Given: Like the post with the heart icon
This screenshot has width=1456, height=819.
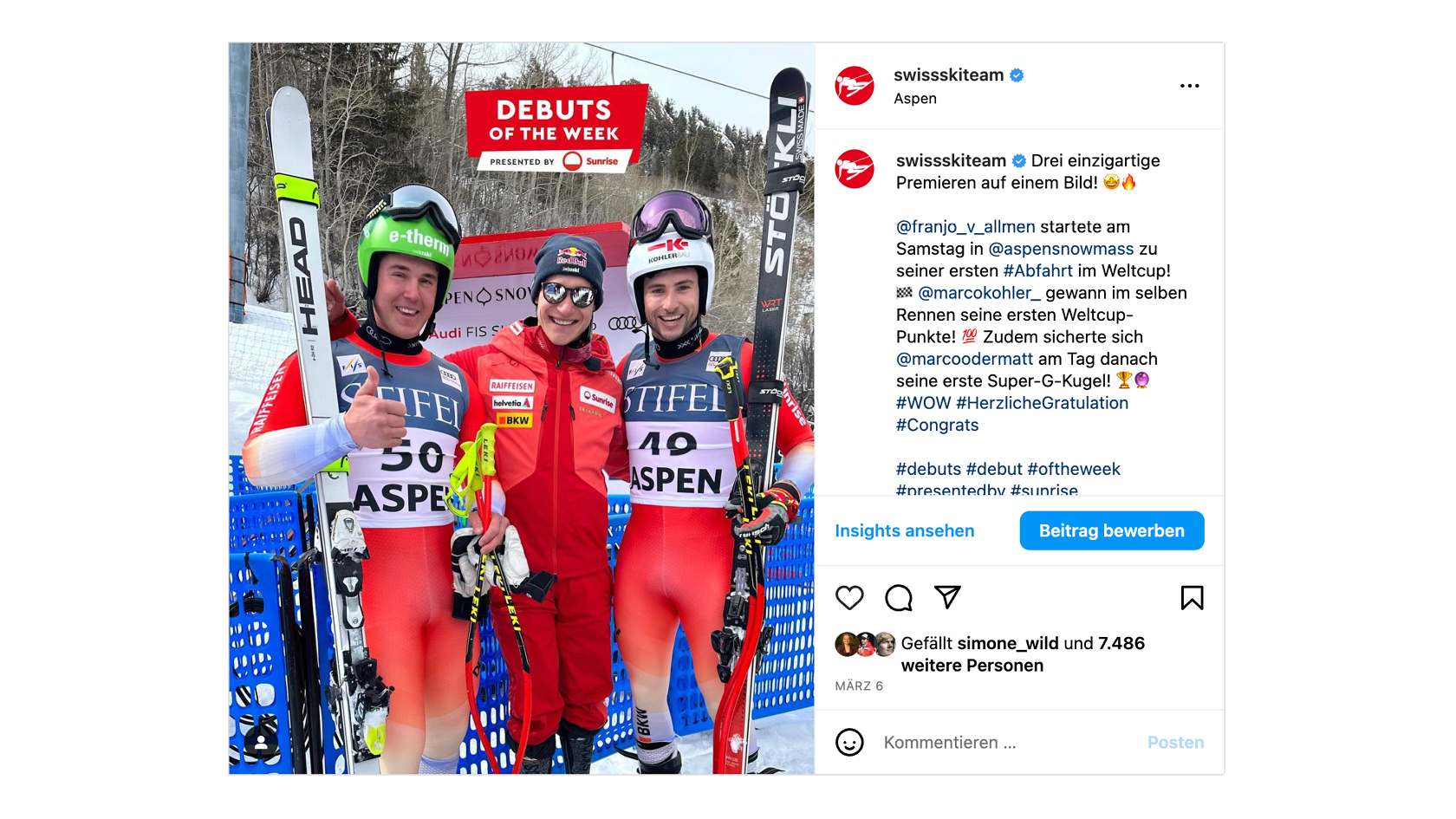Looking at the screenshot, I should [849, 598].
